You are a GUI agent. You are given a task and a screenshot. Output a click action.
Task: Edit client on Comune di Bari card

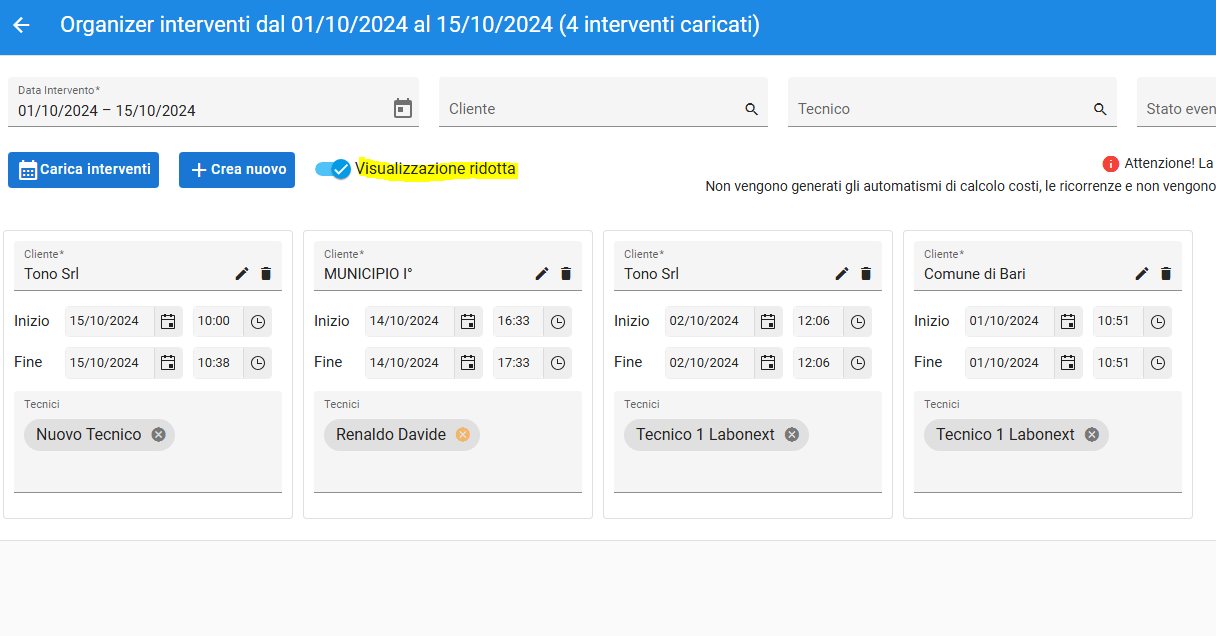pyautogui.click(x=1142, y=273)
